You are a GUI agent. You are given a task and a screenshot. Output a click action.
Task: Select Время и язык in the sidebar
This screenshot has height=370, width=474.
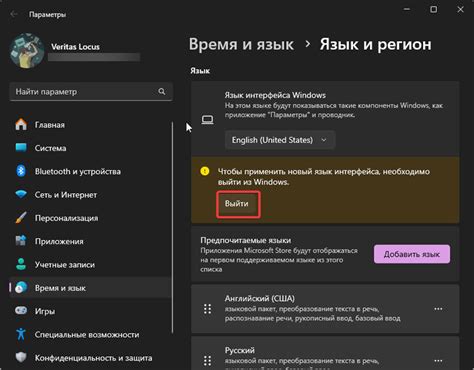90,288
